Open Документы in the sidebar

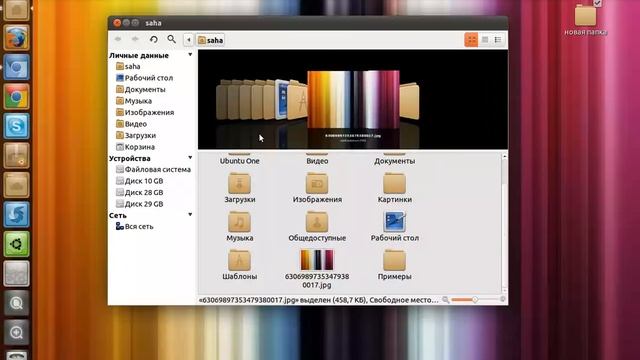140,89
